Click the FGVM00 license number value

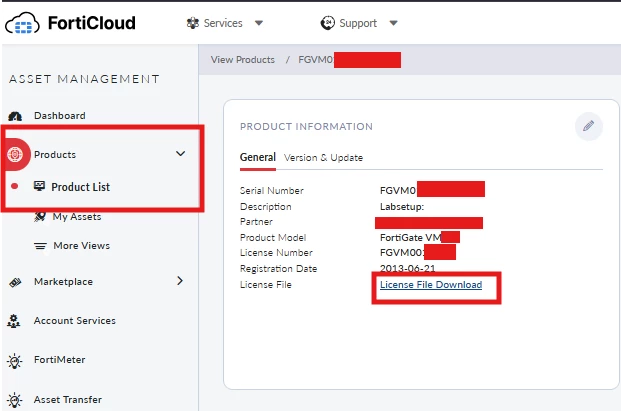(x=402, y=253)
